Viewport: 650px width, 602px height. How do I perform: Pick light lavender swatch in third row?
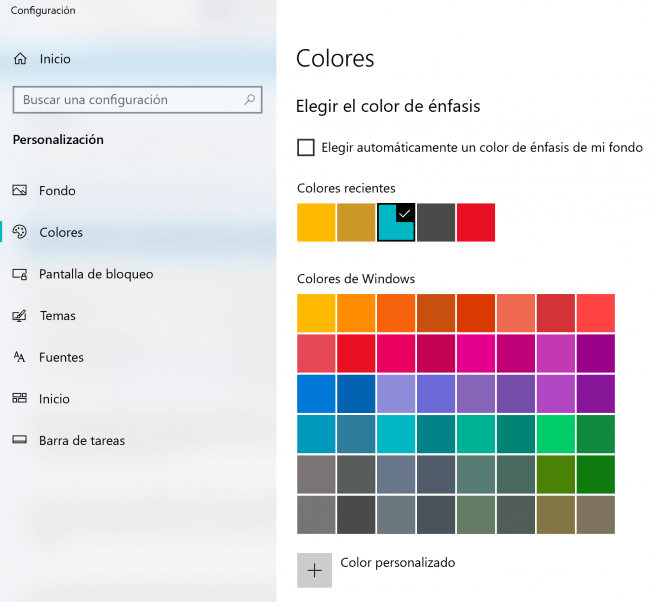click(396, 393)
